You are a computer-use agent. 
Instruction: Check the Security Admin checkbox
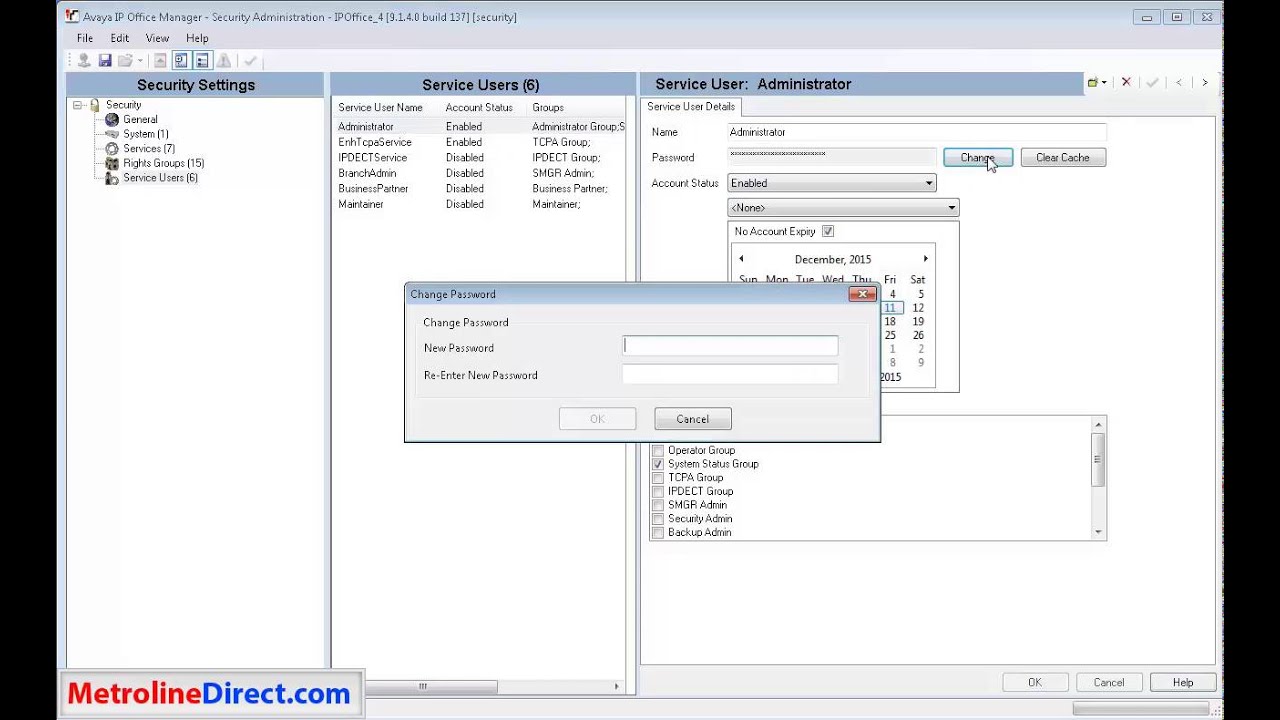(658, 519)
